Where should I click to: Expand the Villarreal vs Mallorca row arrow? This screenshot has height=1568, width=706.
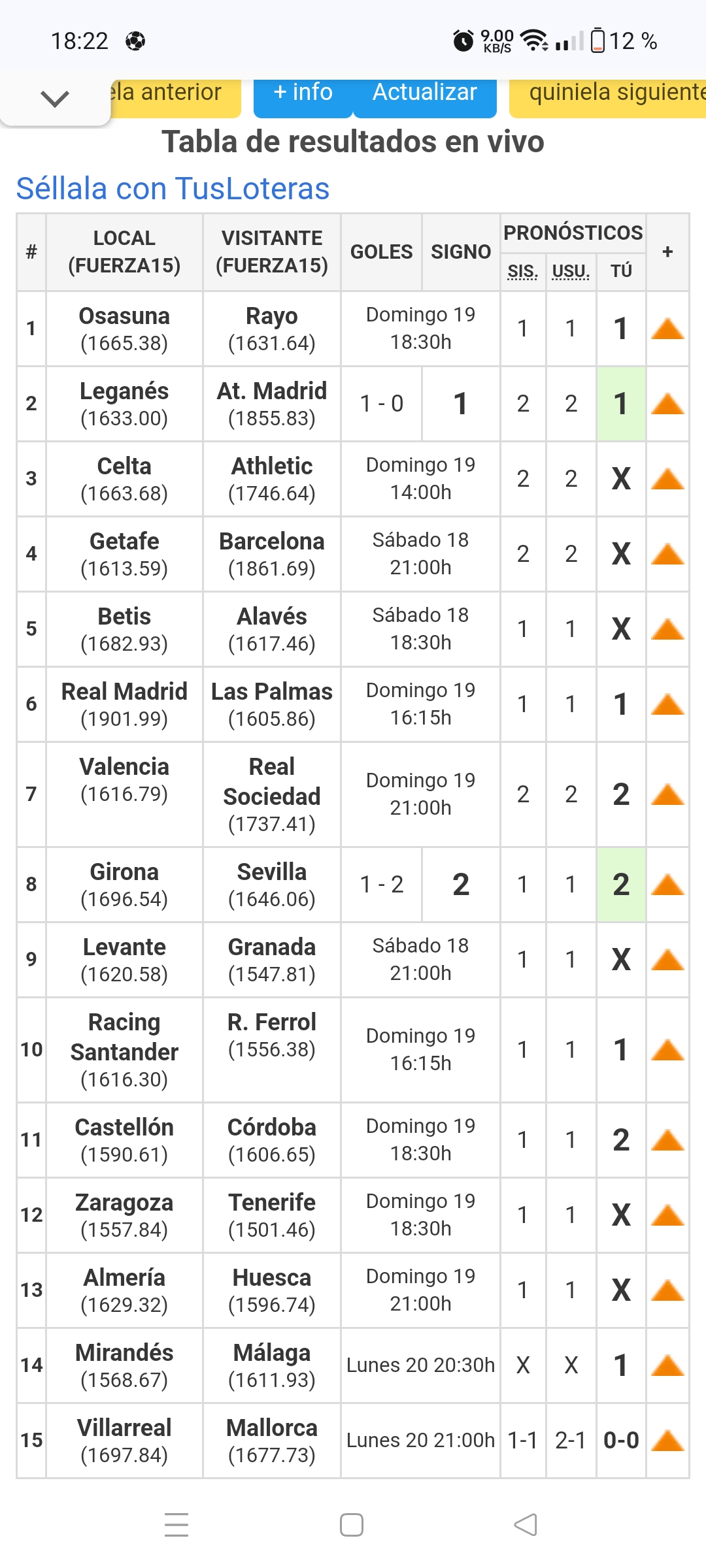[667, 1441]
